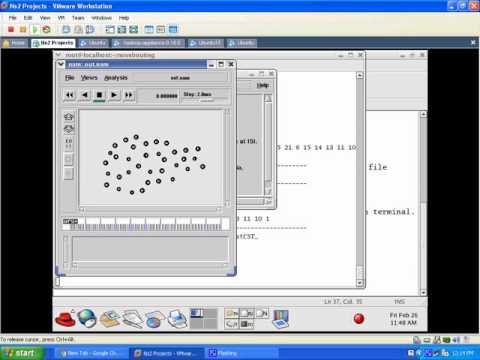Click the display settings icon in Linux panel
The width and height of the screenshot is (480, 360).
(x=280, y=319)
